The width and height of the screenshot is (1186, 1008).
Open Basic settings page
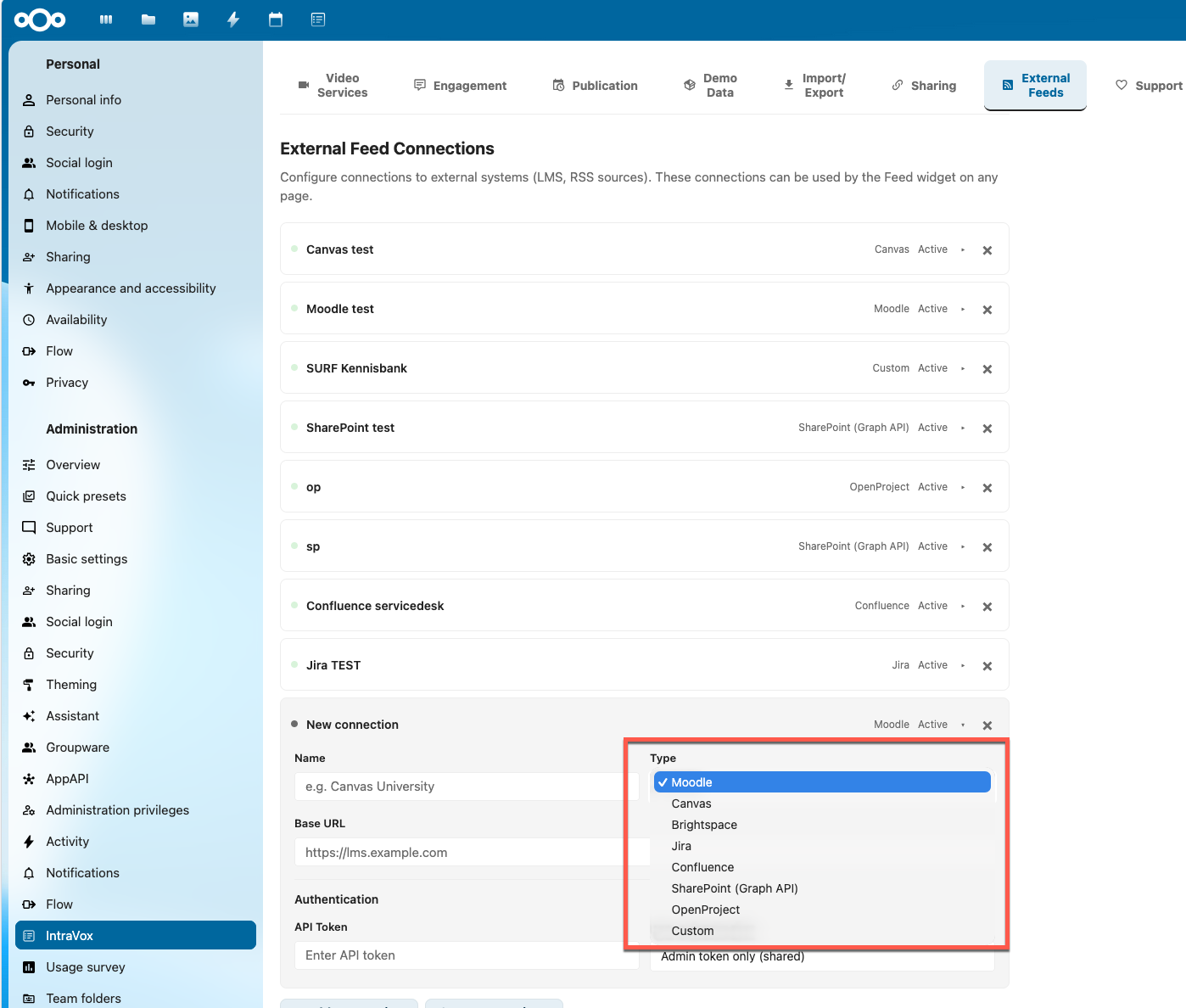(136, 559)
